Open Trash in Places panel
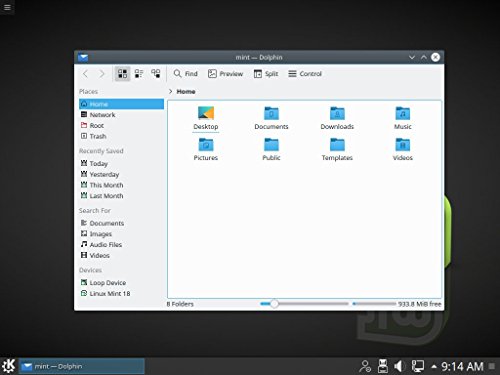This screenshot has height=375, width=500. (121, 136)
